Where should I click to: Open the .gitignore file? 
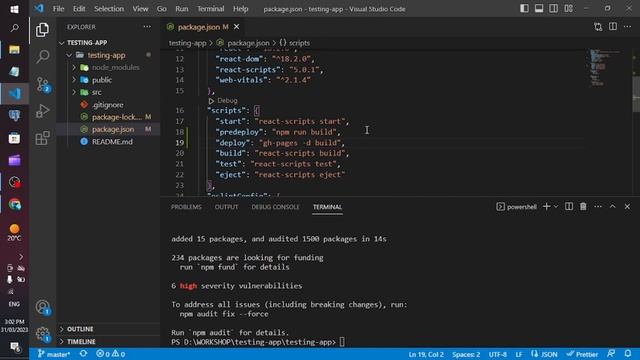coord(108,105)
